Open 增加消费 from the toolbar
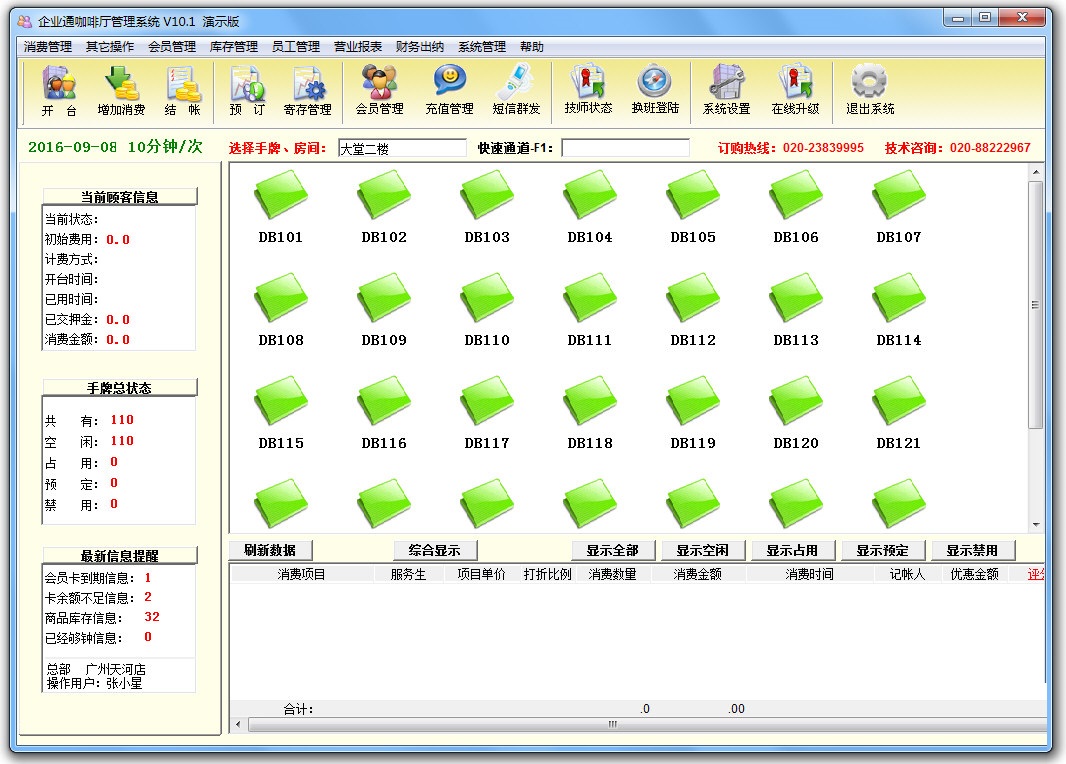Screen dimensions: 1066x764 pyautogui.click(x=121, y=90)
